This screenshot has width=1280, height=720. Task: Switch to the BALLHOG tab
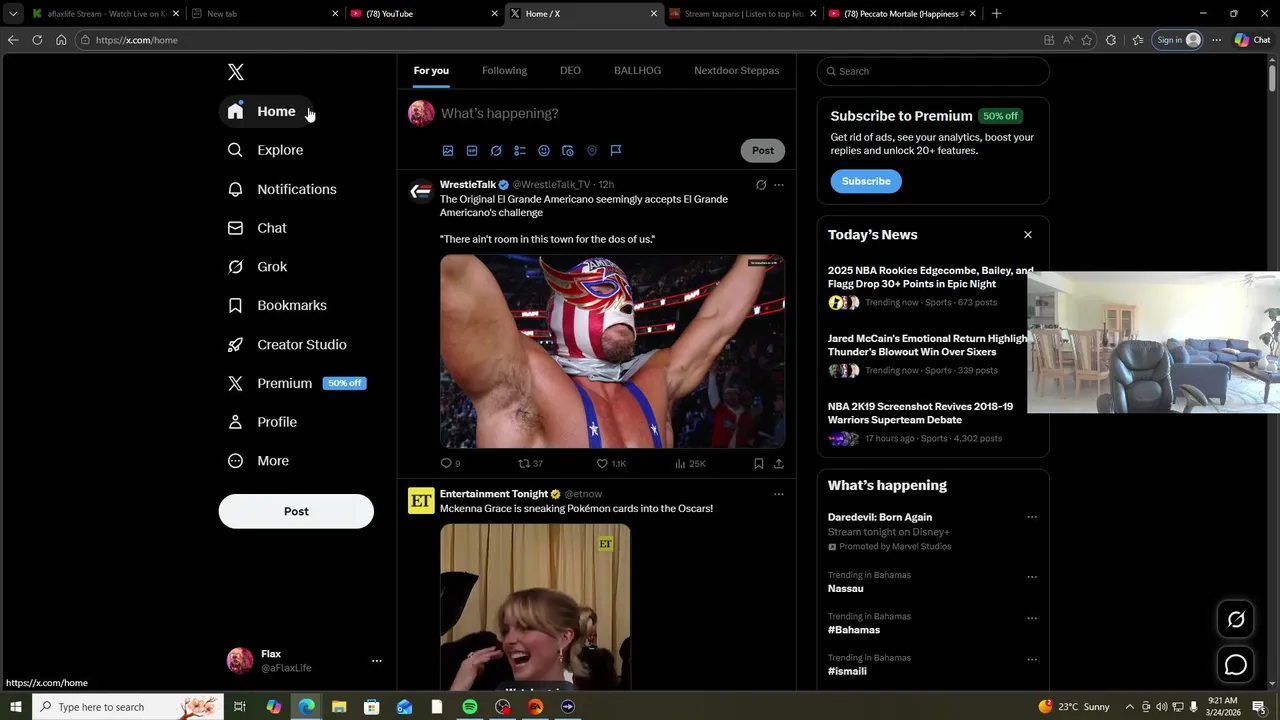click(x=637, y=71)
